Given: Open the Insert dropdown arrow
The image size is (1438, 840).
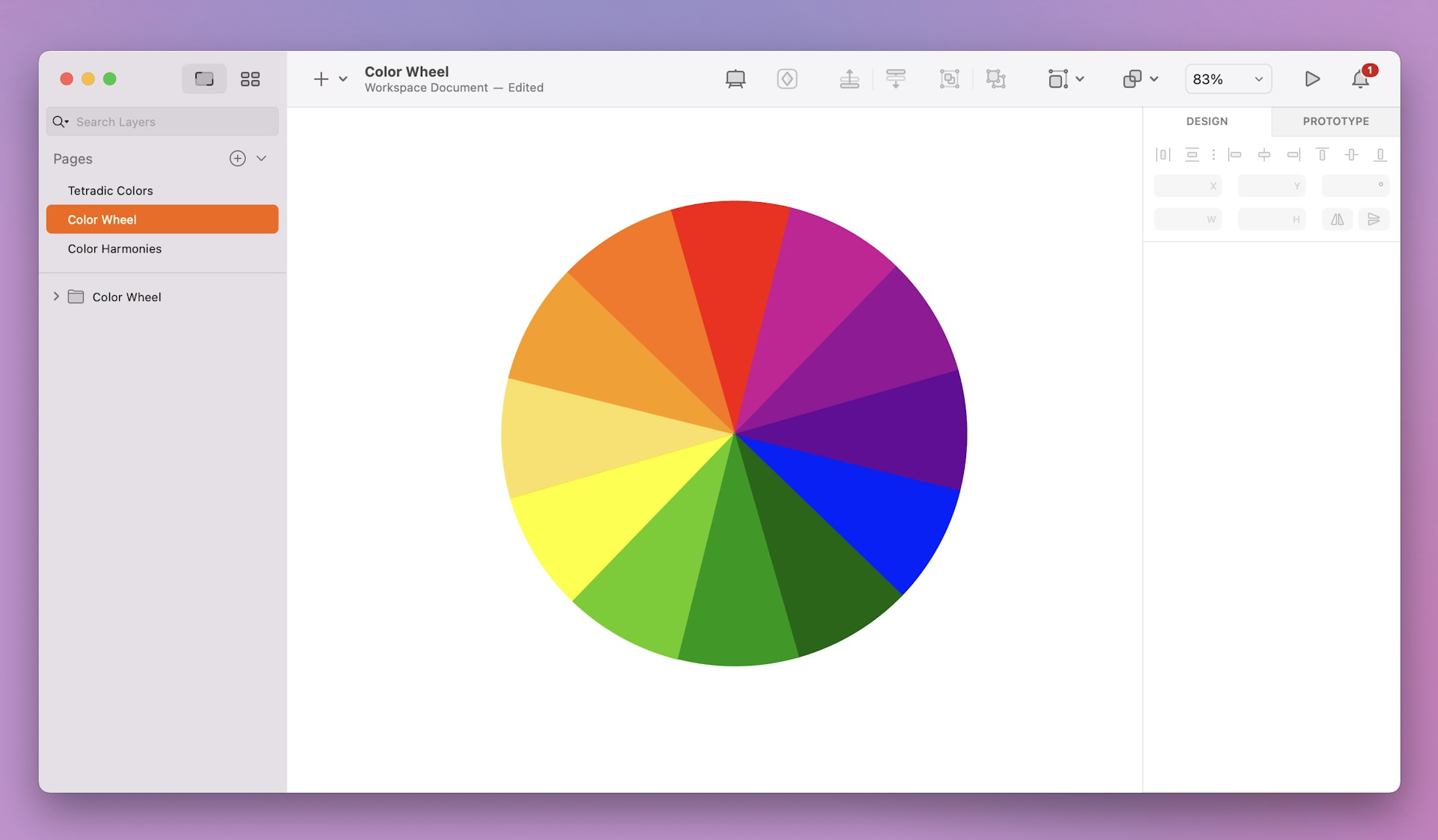Looking at the screenshot, I should coord(343,79).
